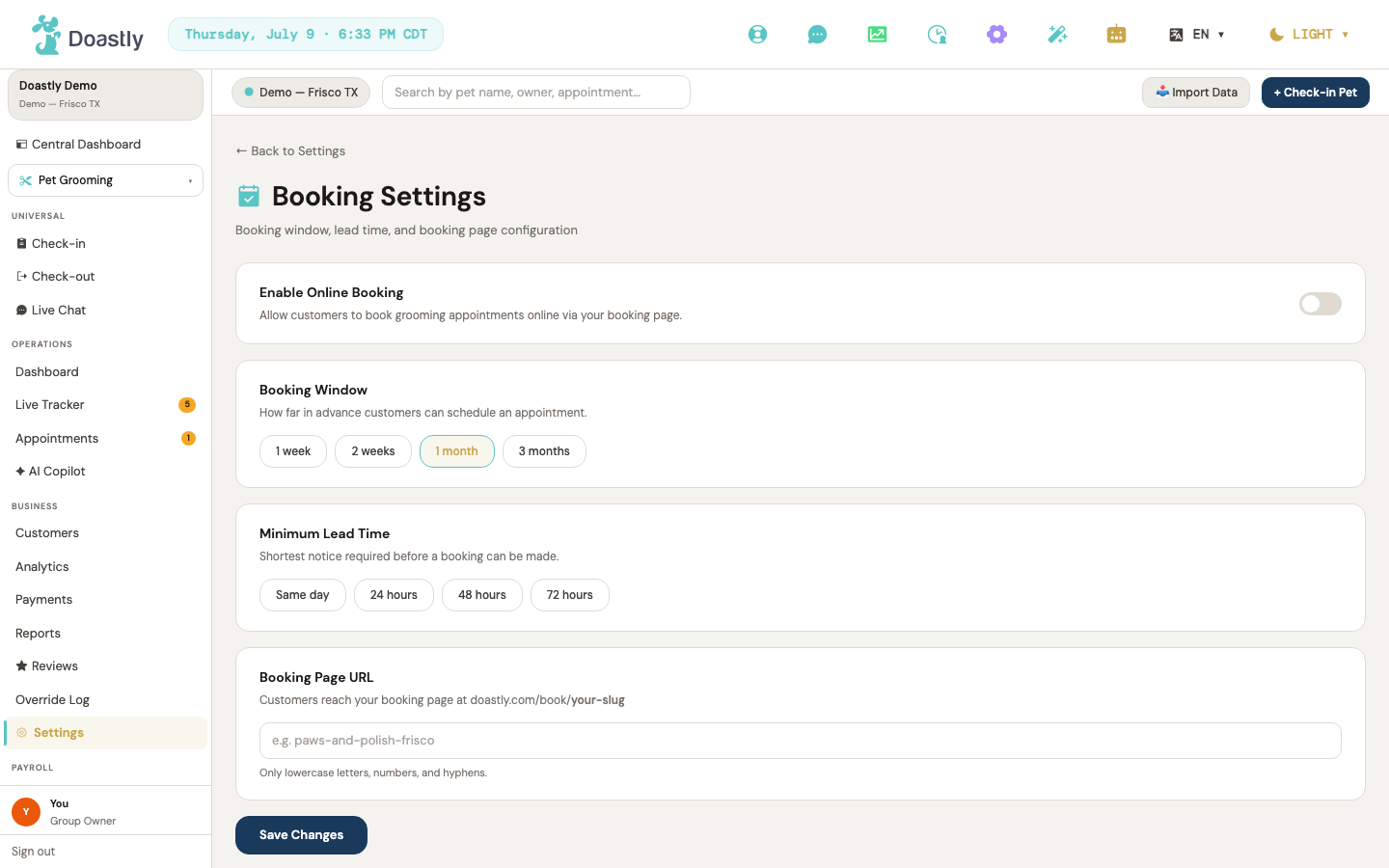Open Analytics in the sidebar
Viewport: 1389px width, 868px height.
(105, 567)
